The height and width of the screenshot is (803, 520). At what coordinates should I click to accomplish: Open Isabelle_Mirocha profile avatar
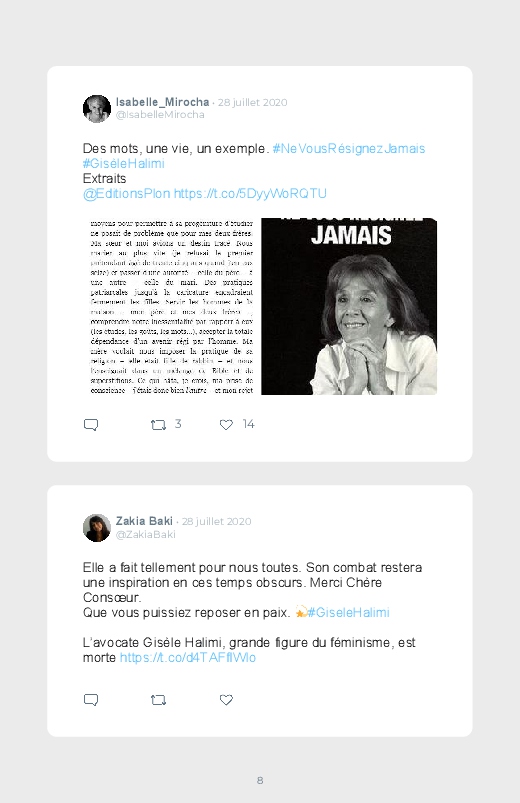pos(97,109)
